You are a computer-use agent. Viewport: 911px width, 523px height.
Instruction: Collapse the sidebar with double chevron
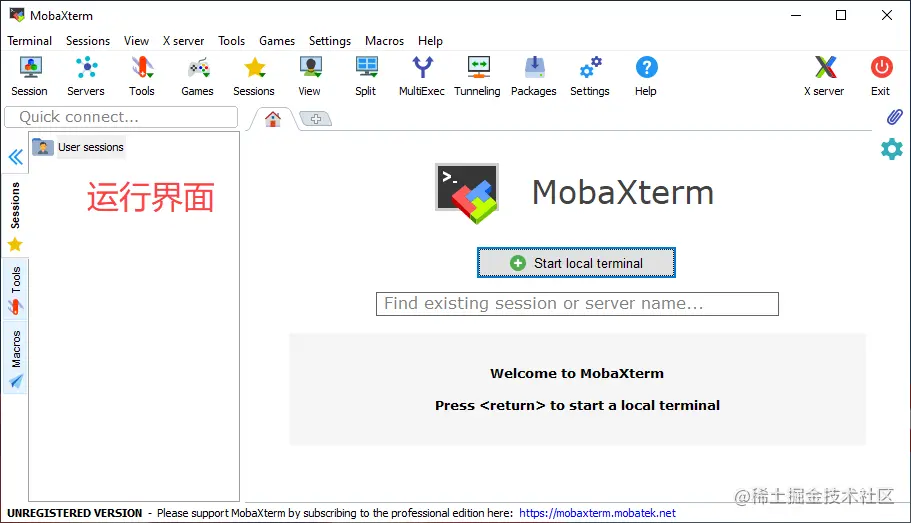(x=16, y=157)
